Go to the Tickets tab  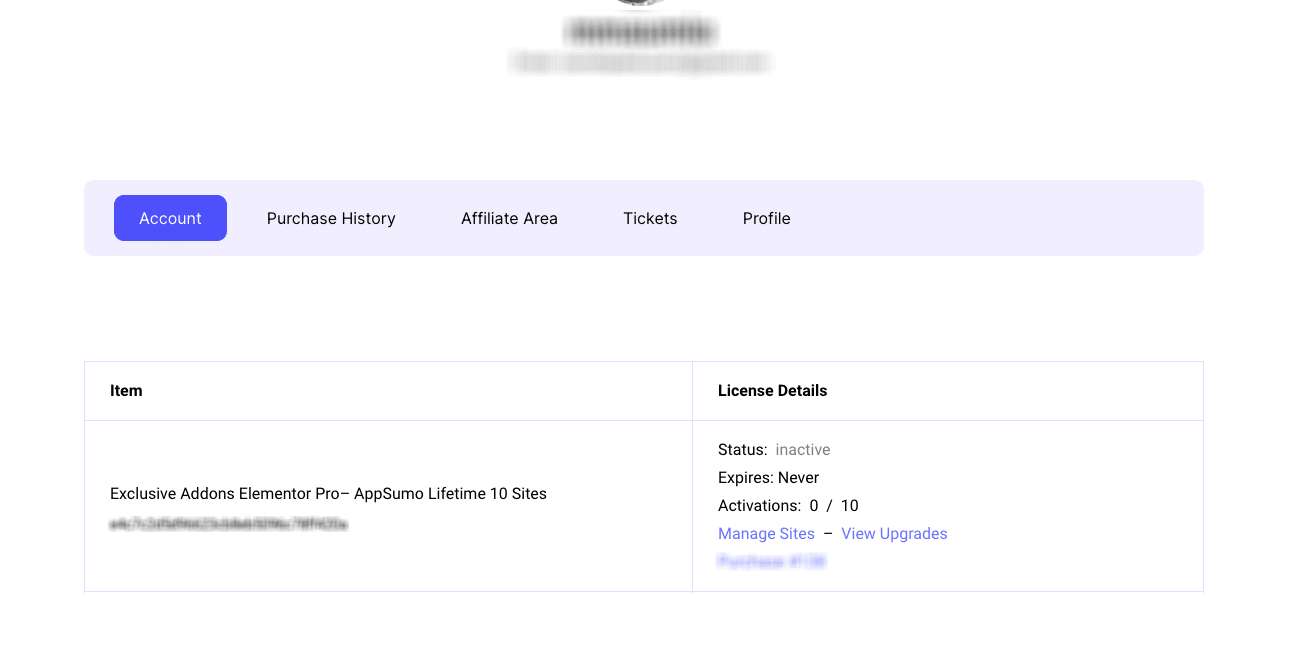click(650, 218)
